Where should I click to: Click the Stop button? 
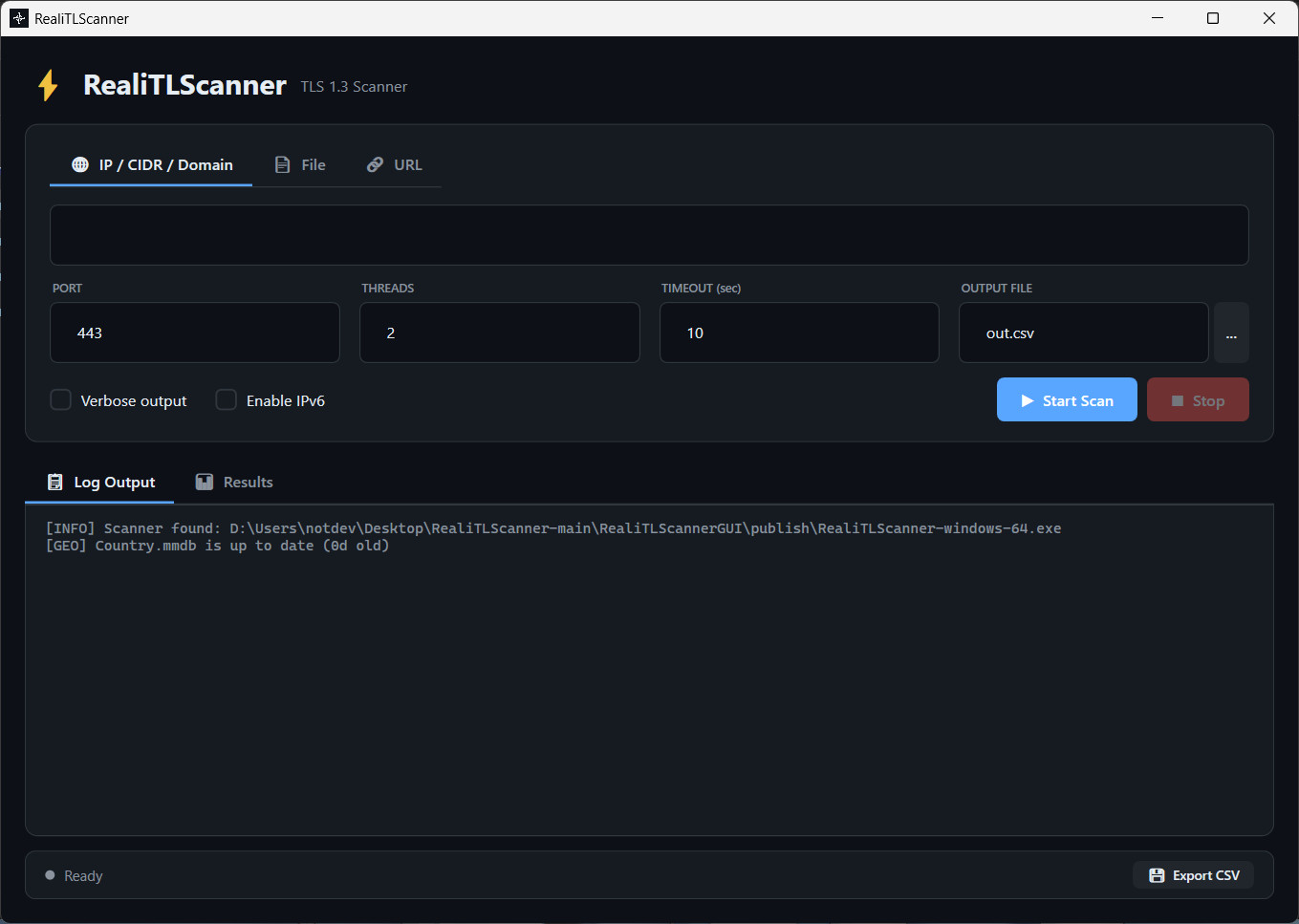1198,399
